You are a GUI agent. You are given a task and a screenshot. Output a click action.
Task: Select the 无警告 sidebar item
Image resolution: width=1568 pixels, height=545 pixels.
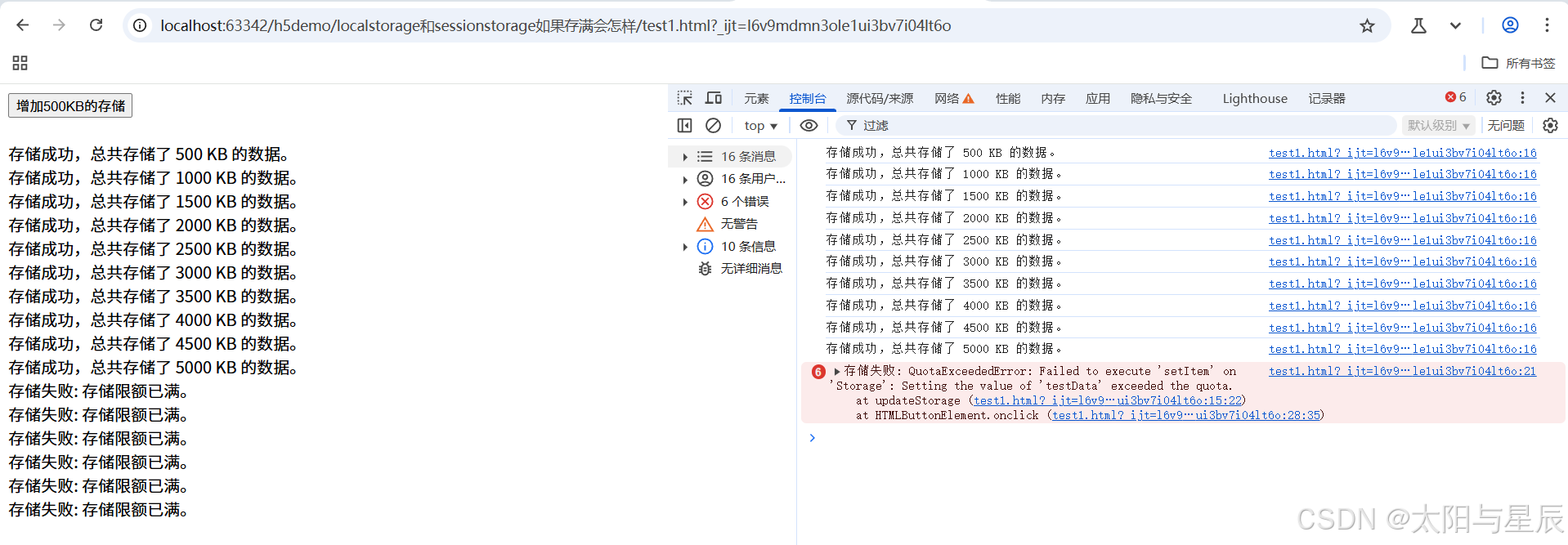[738, 224]
